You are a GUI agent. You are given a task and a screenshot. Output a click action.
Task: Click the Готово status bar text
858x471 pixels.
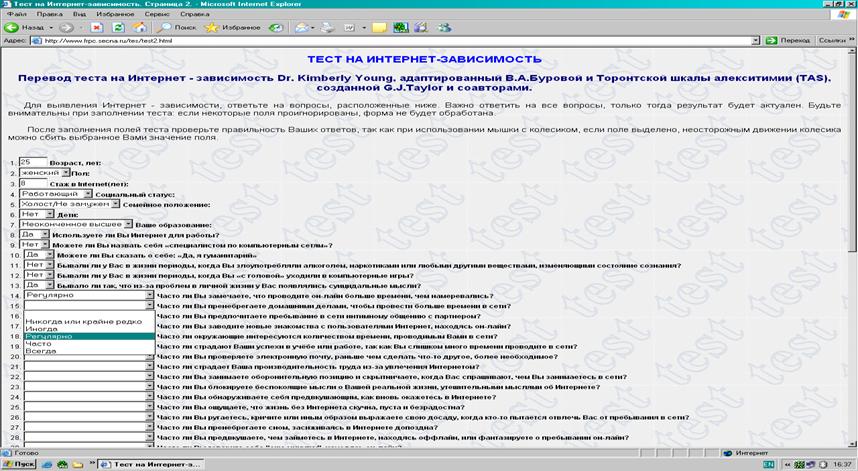coord(26,453)
